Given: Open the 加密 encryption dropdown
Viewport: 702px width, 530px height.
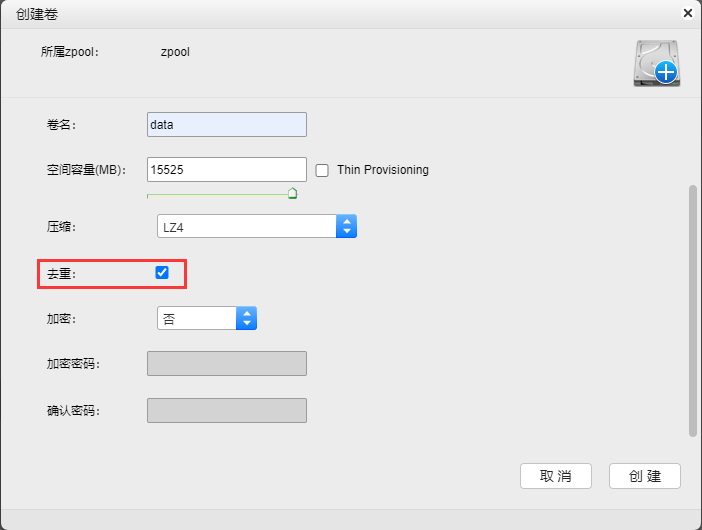Looking at the screenshot, I should [207, 318].
